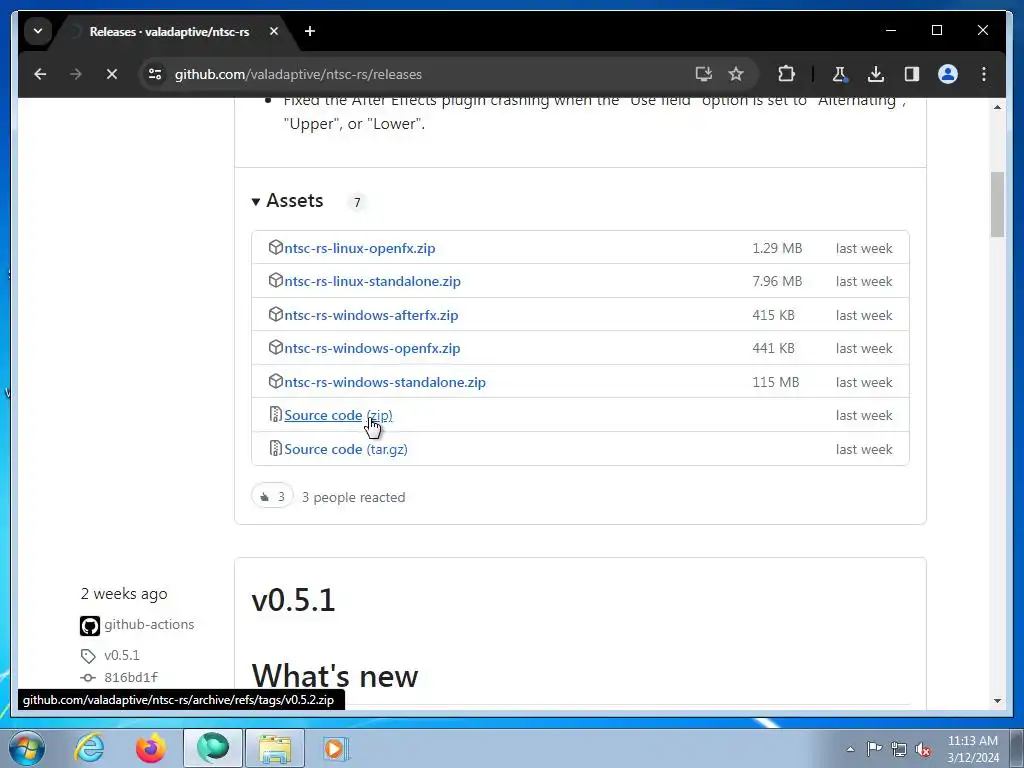The image size is (1024, 768).
Task: Click the '115 MB' size text
Action: click(x=775, y=383)
